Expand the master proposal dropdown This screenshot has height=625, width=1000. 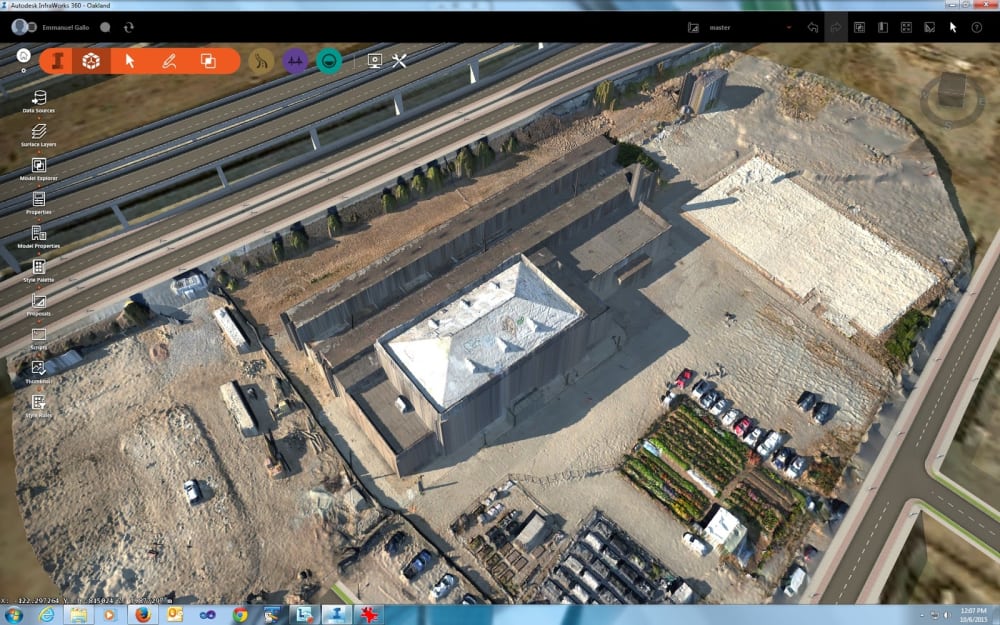[x=789, y=28]
